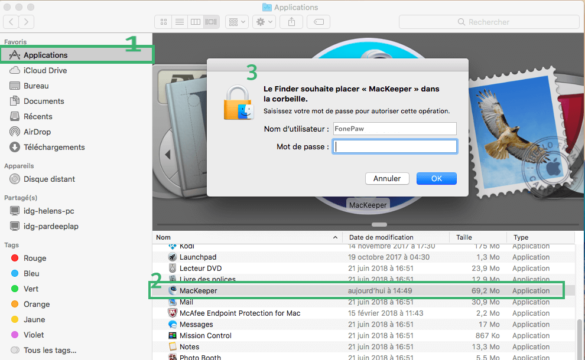Screen dimensions: 585x360
Task: Select McAfee Endpoint Protection icon
Action: 172,313
